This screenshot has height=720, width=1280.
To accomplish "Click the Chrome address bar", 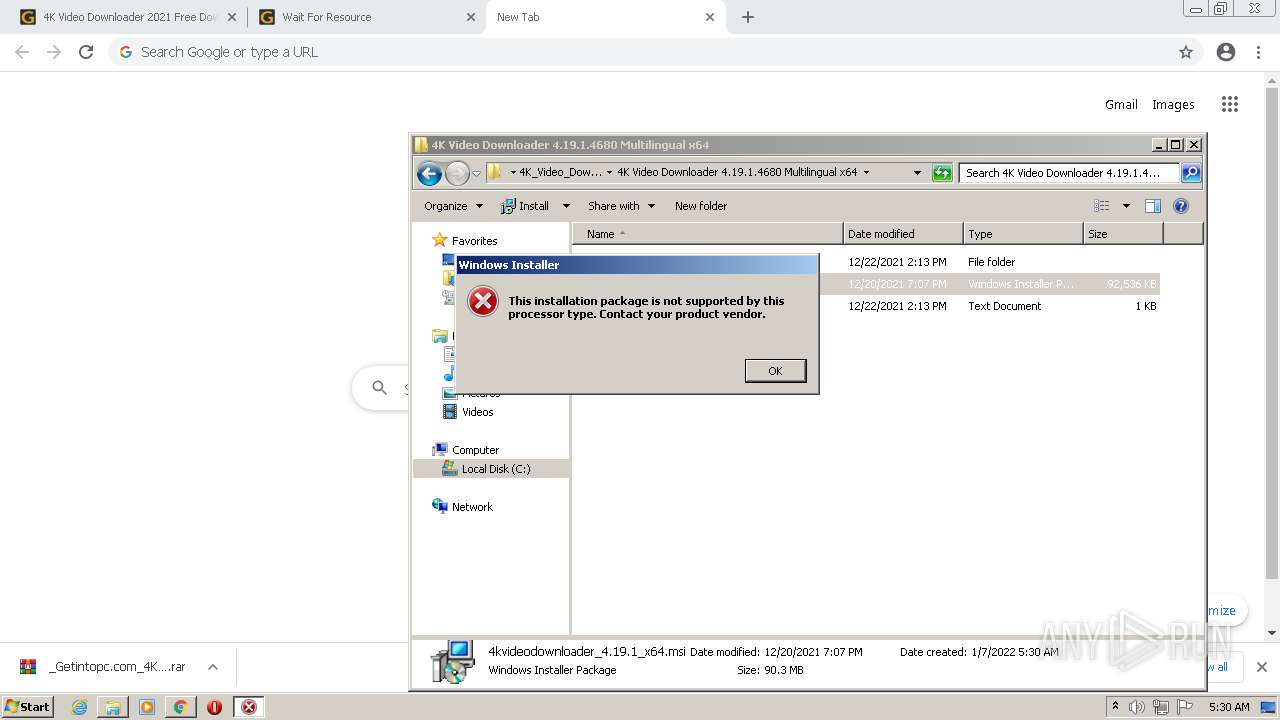I will [x=655, y=52].
